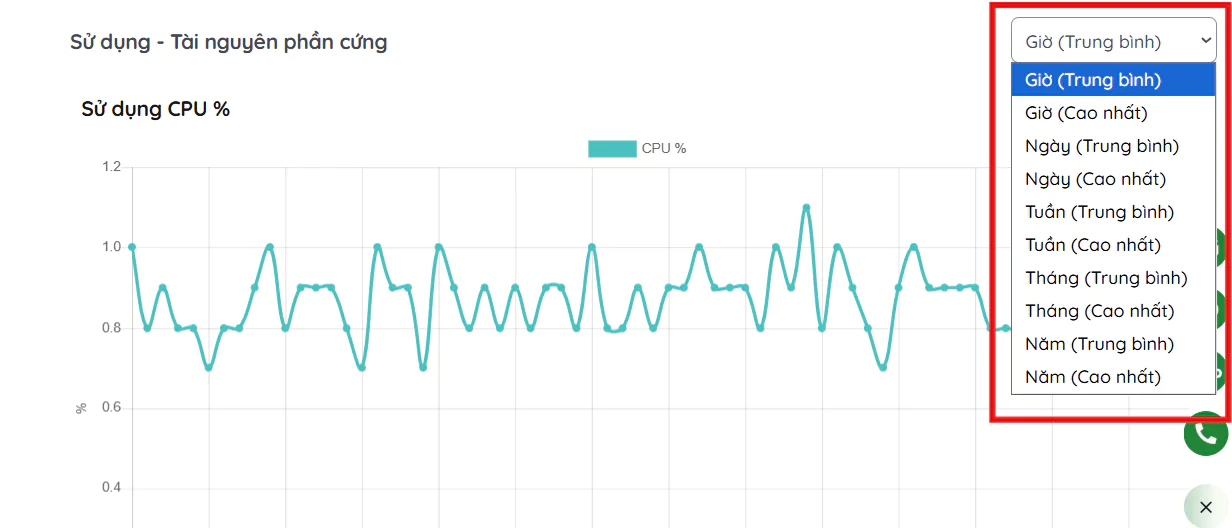
Task: Collapse the time range dropdown box
Action: pyautogui.click(x=1112, y=42)
